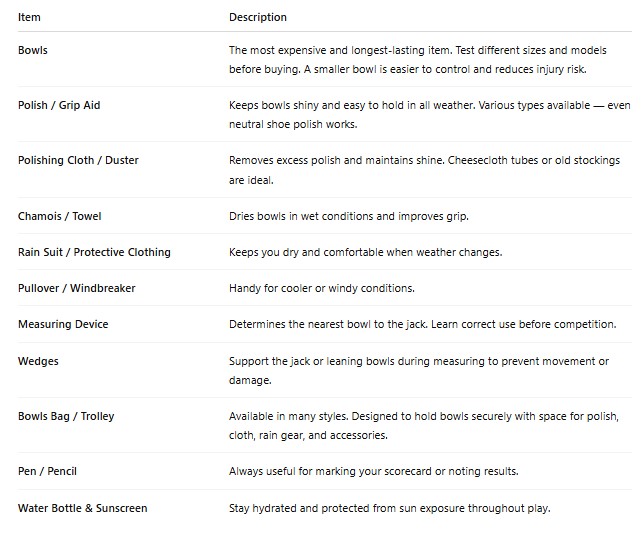Select the Bowls Bag / Trolley item

coord(66,416)
